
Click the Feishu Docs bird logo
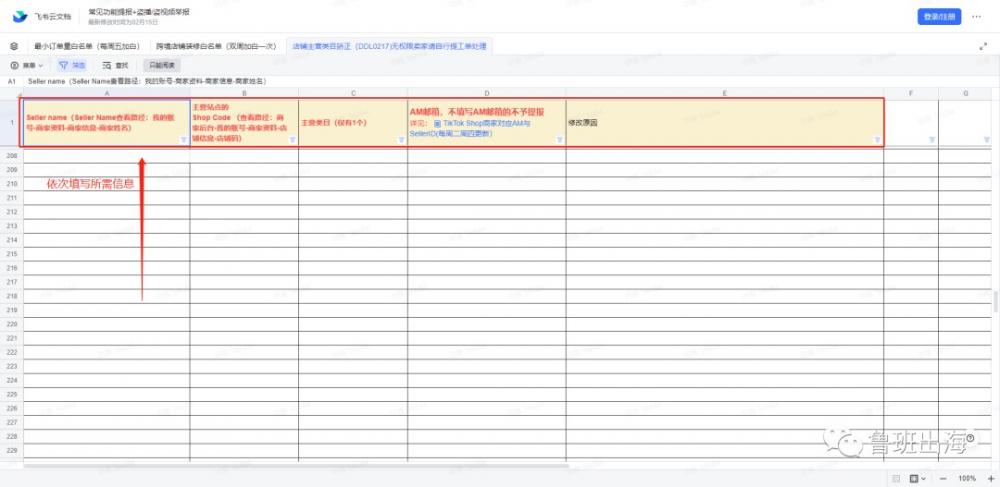20,17
